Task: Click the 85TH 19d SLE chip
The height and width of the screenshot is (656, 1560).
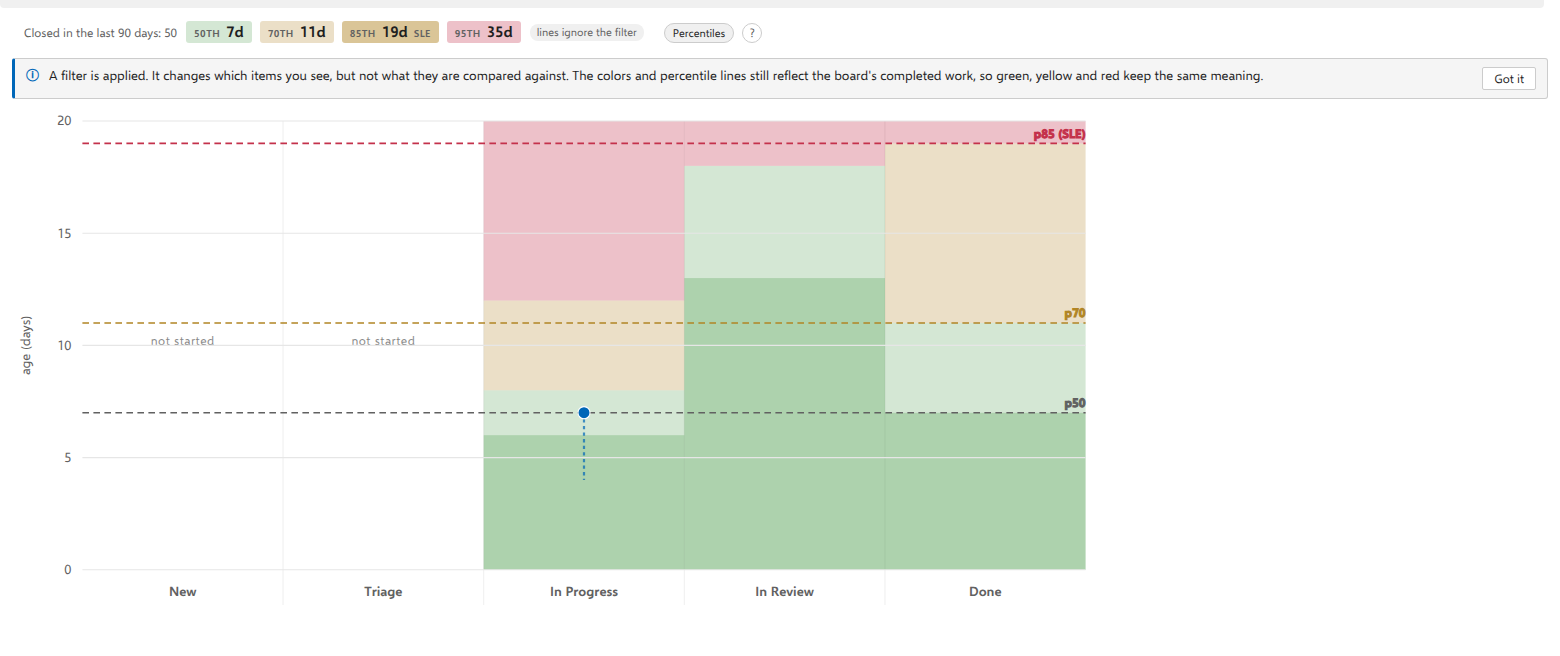Action: click(390, 33)
